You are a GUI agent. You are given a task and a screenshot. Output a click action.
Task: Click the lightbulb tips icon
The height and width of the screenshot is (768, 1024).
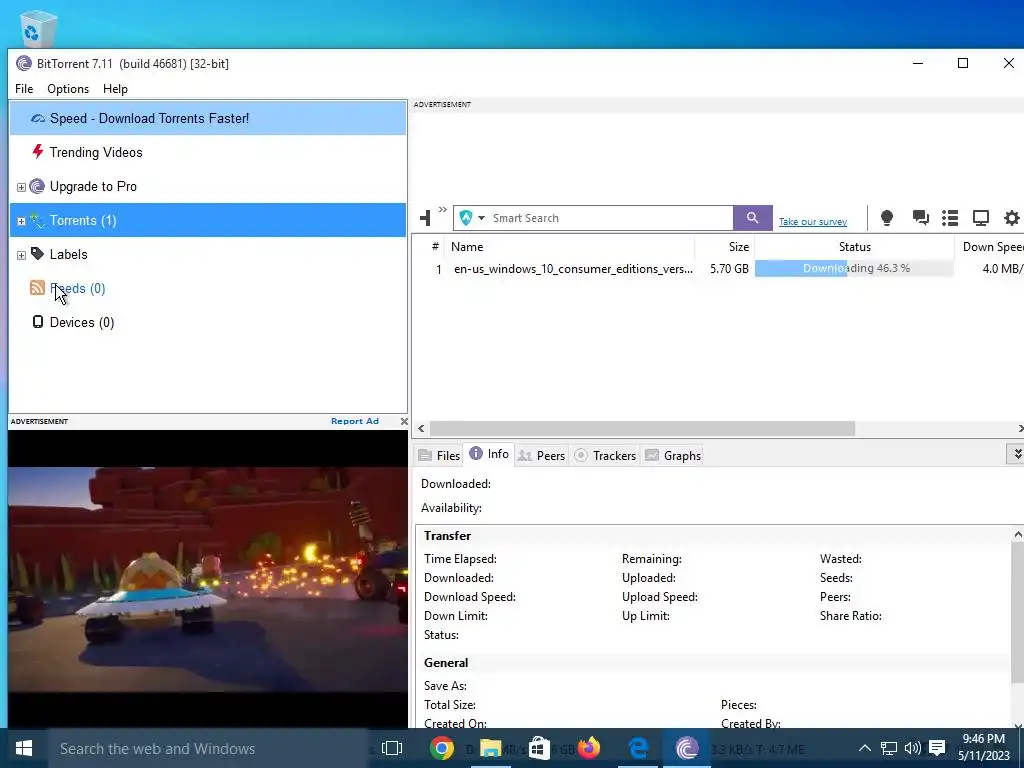pyautogui.click(x=887, y=217)
